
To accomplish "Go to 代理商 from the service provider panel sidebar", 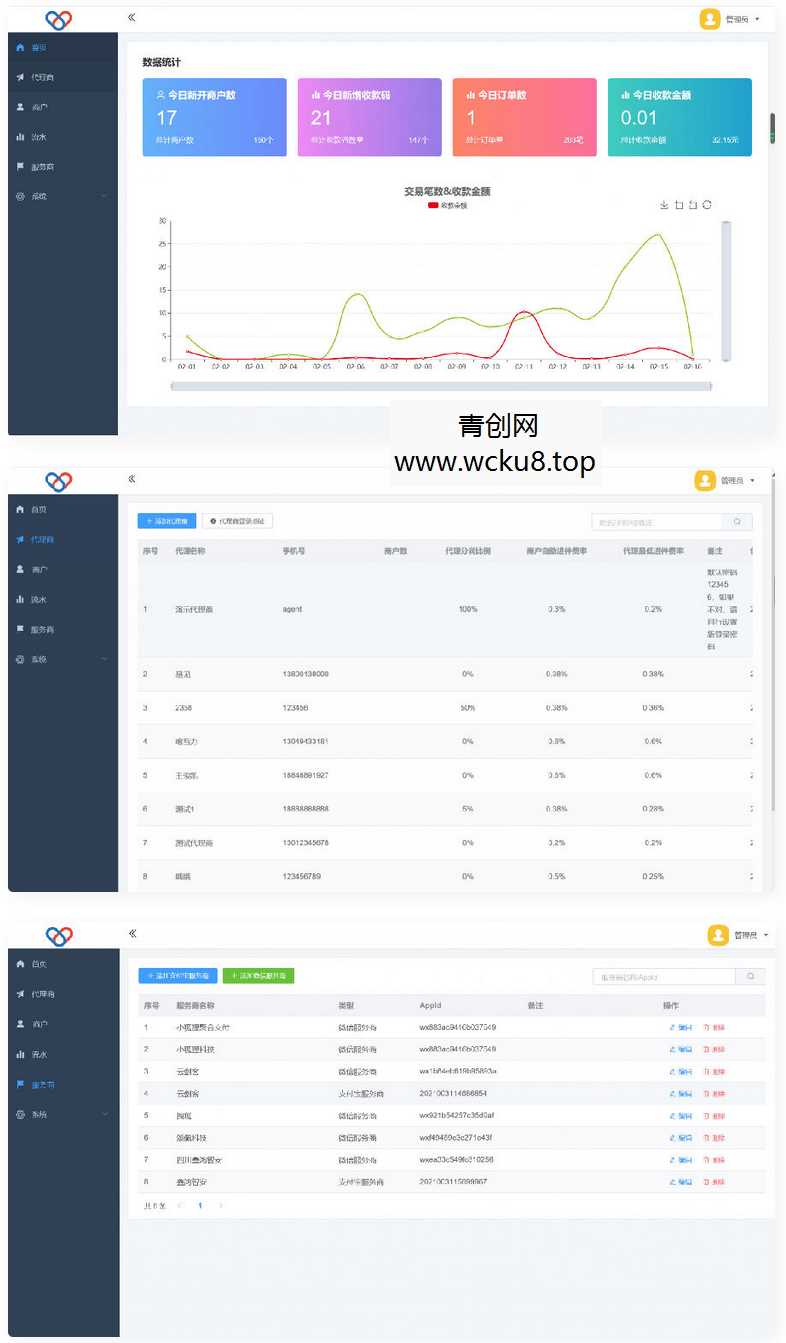I will (62, 994).
